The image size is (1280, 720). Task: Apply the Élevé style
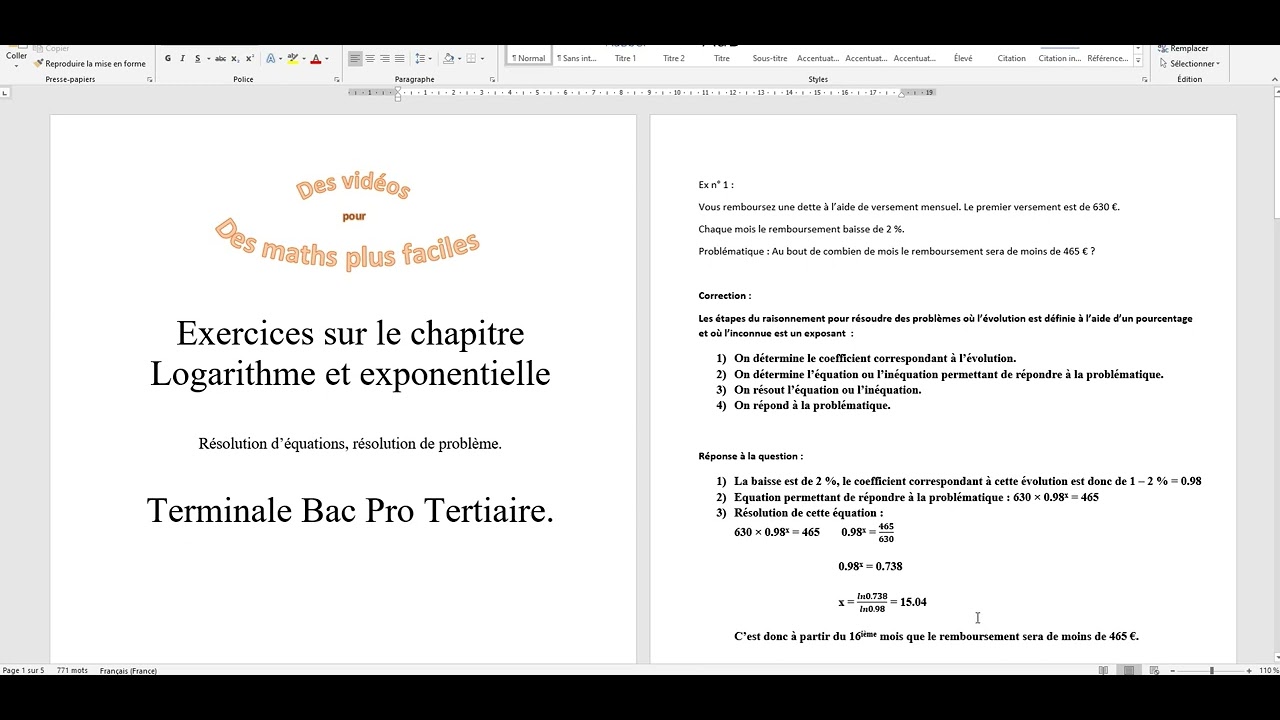[x=963, y=58]
